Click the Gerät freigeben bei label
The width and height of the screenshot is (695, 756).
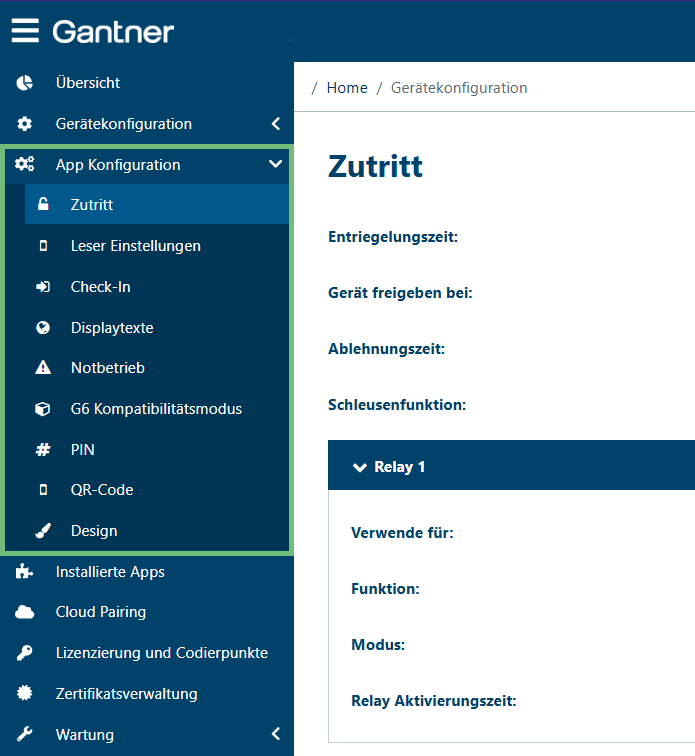pyautogui.click(x=400, y=293)
